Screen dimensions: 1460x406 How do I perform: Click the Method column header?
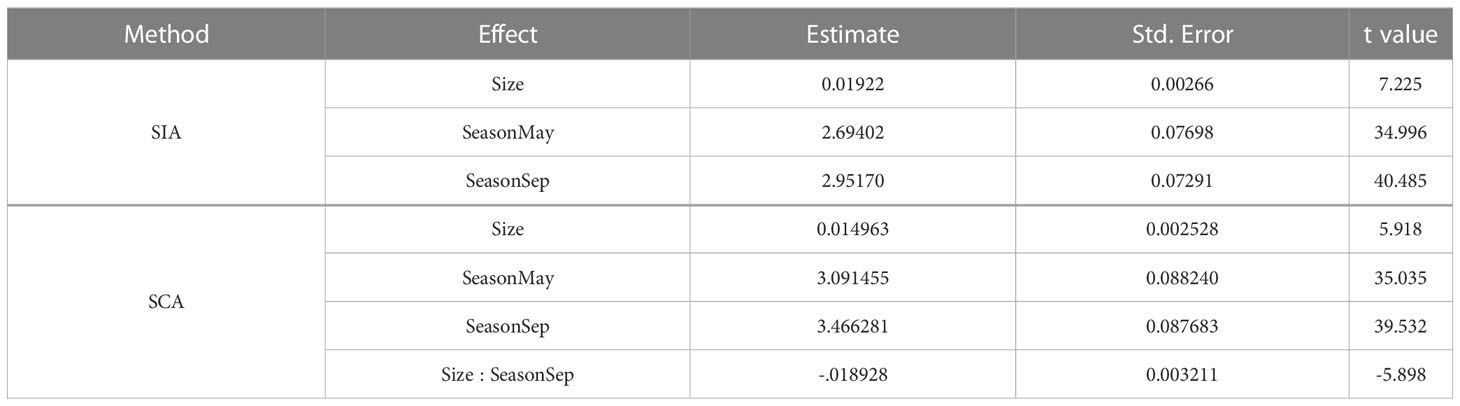167,34
